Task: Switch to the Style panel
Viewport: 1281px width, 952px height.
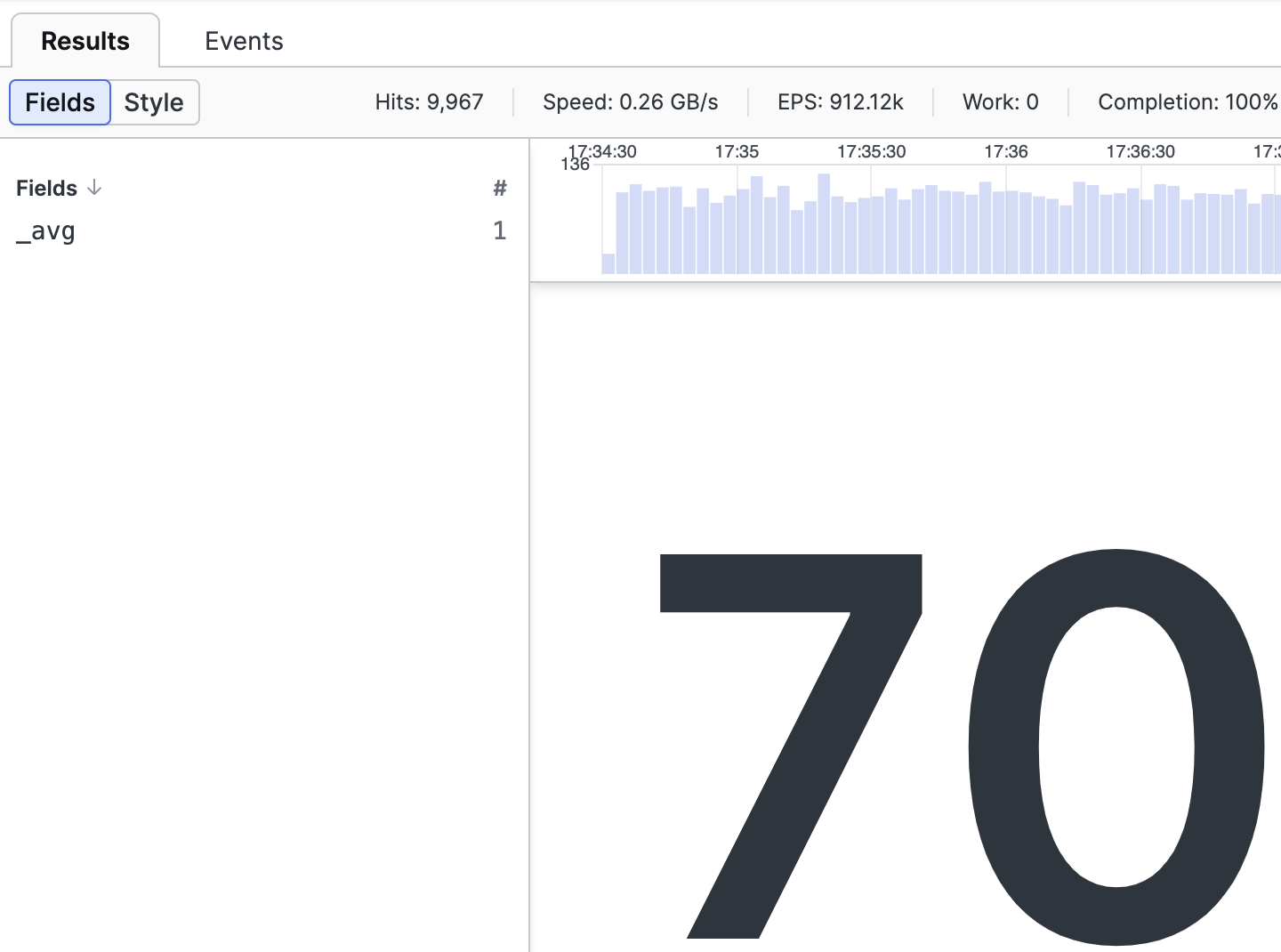Action: point(153,102)
